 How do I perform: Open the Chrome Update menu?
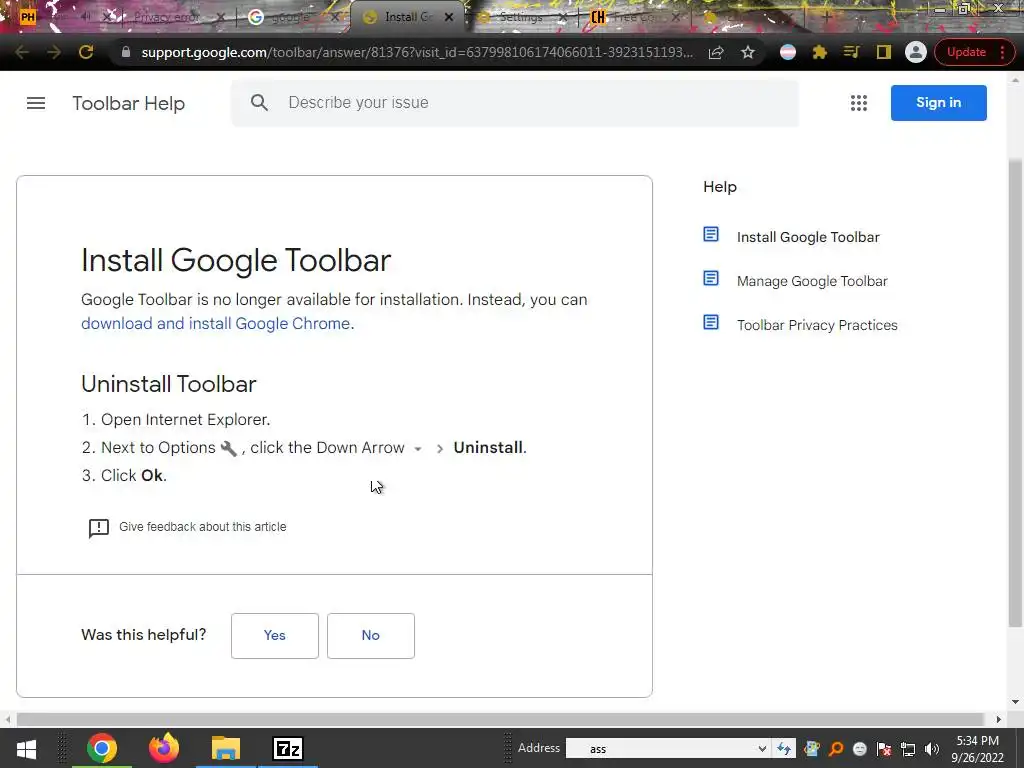973,52
